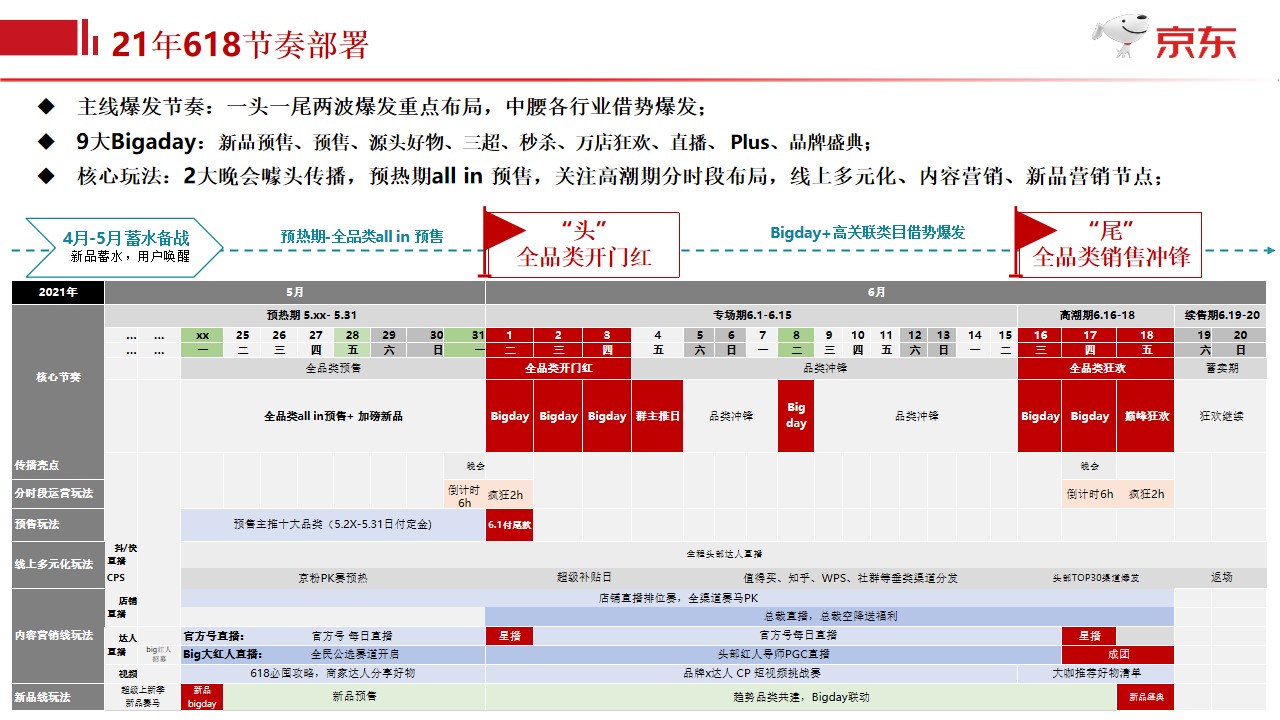Click the 狂欢继续 cell
1280x720 pixels.
[1222, 416]
